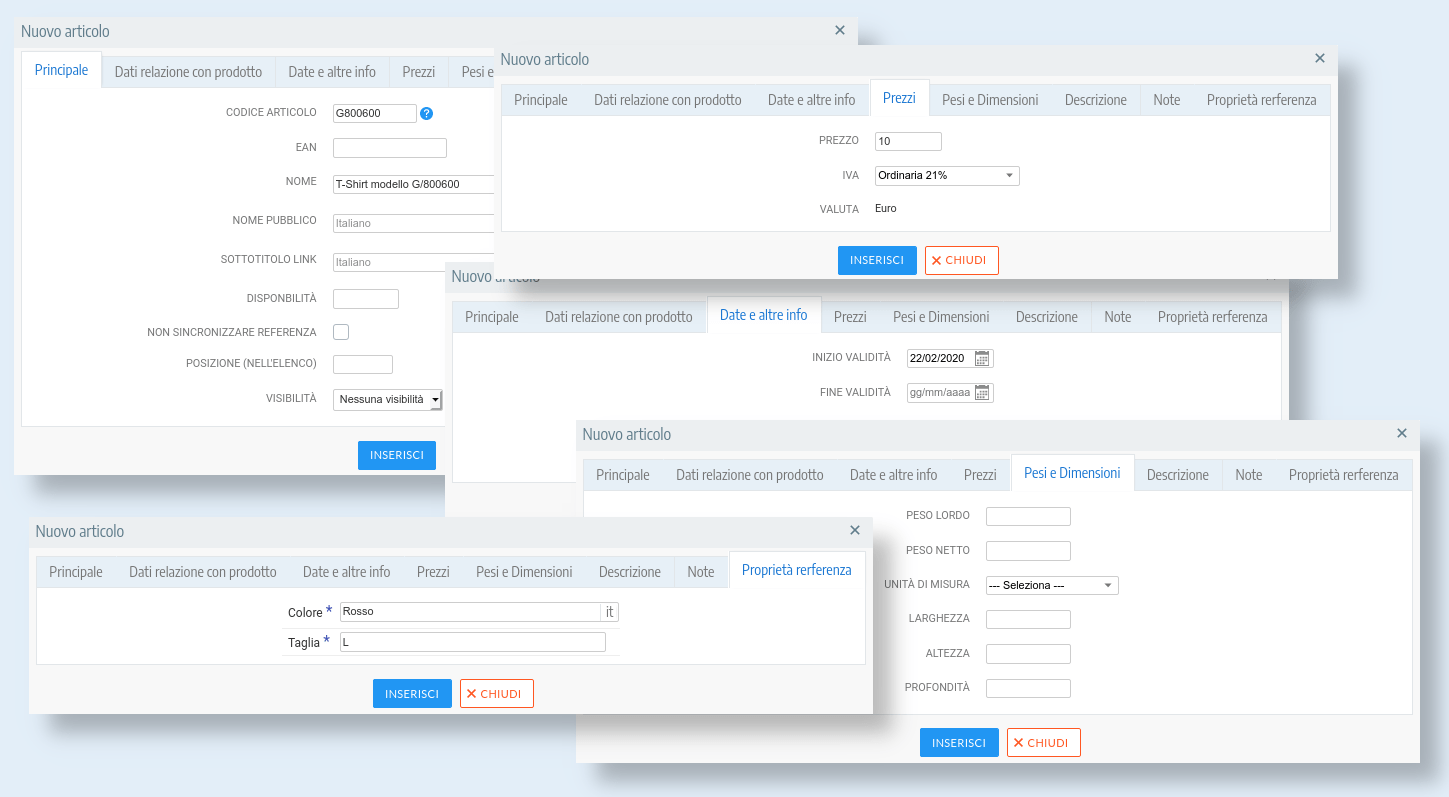
Task: Toggle the Non Sincronizzare Referenza checkbox
Action: 341,332
